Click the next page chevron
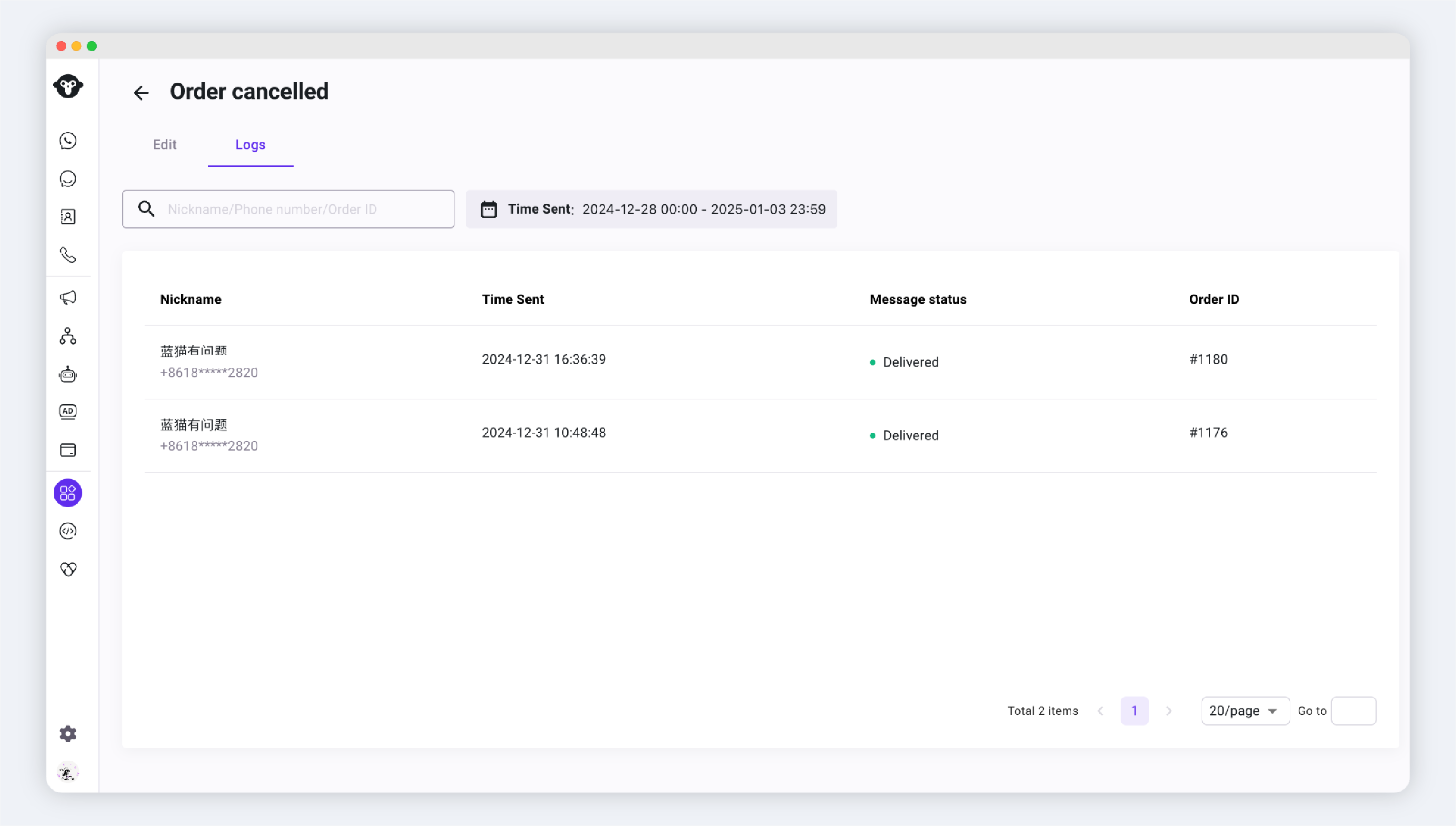1456x826 pixels. 1169,711
